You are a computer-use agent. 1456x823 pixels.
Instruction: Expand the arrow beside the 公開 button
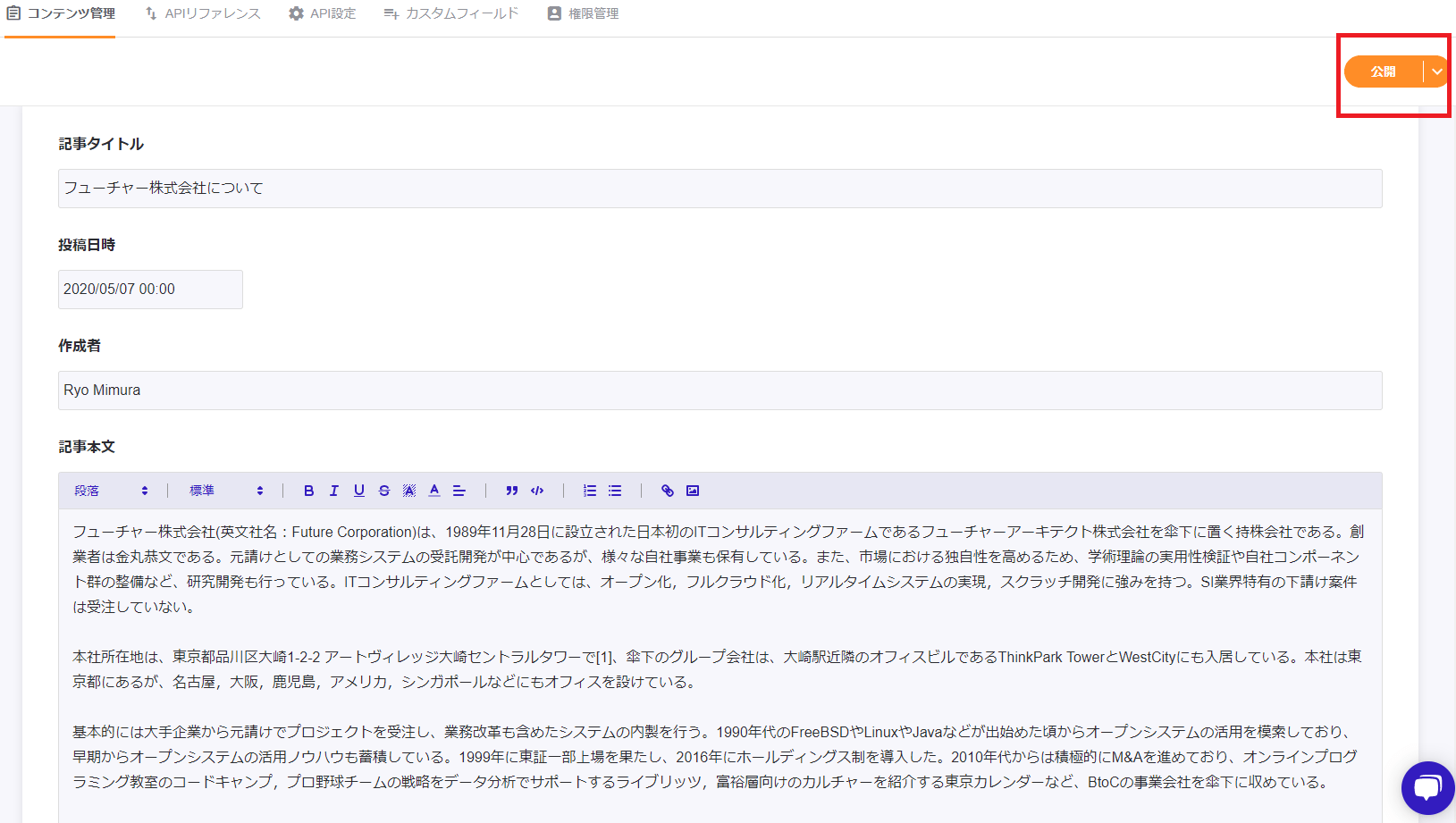(x=1436, y=71)
